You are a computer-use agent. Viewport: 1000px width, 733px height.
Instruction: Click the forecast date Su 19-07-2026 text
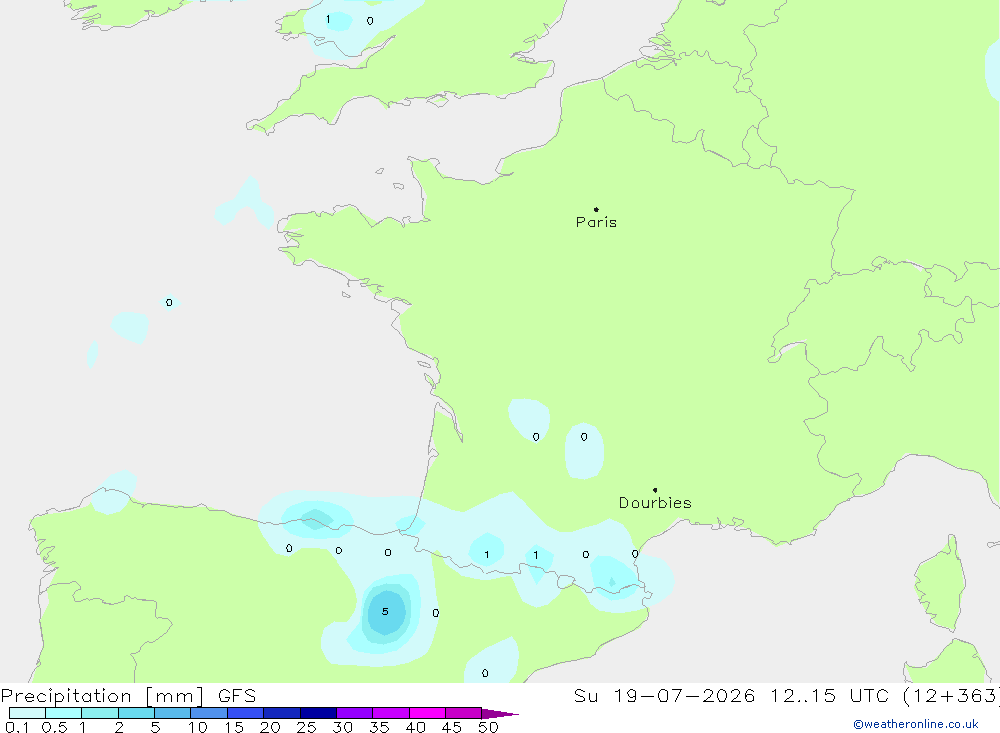(x=664, y=695)
